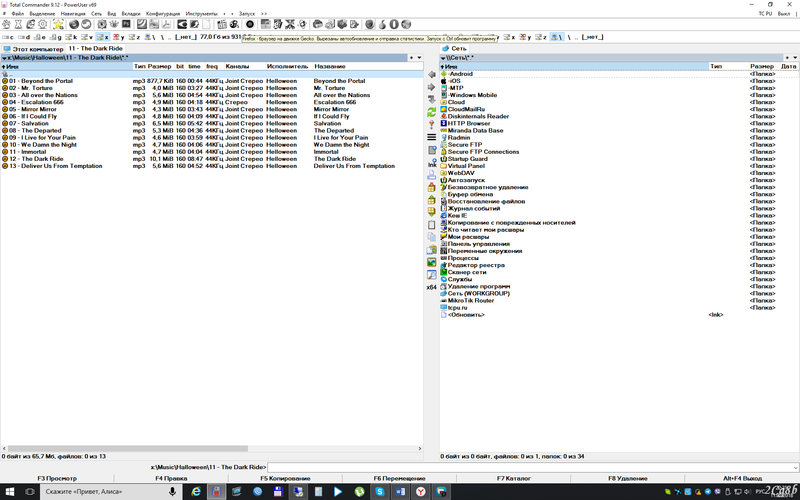This screenshot has height=500, width=800.
Task: Select the network drive in right drive bar
Action: [x=557, y=37]
